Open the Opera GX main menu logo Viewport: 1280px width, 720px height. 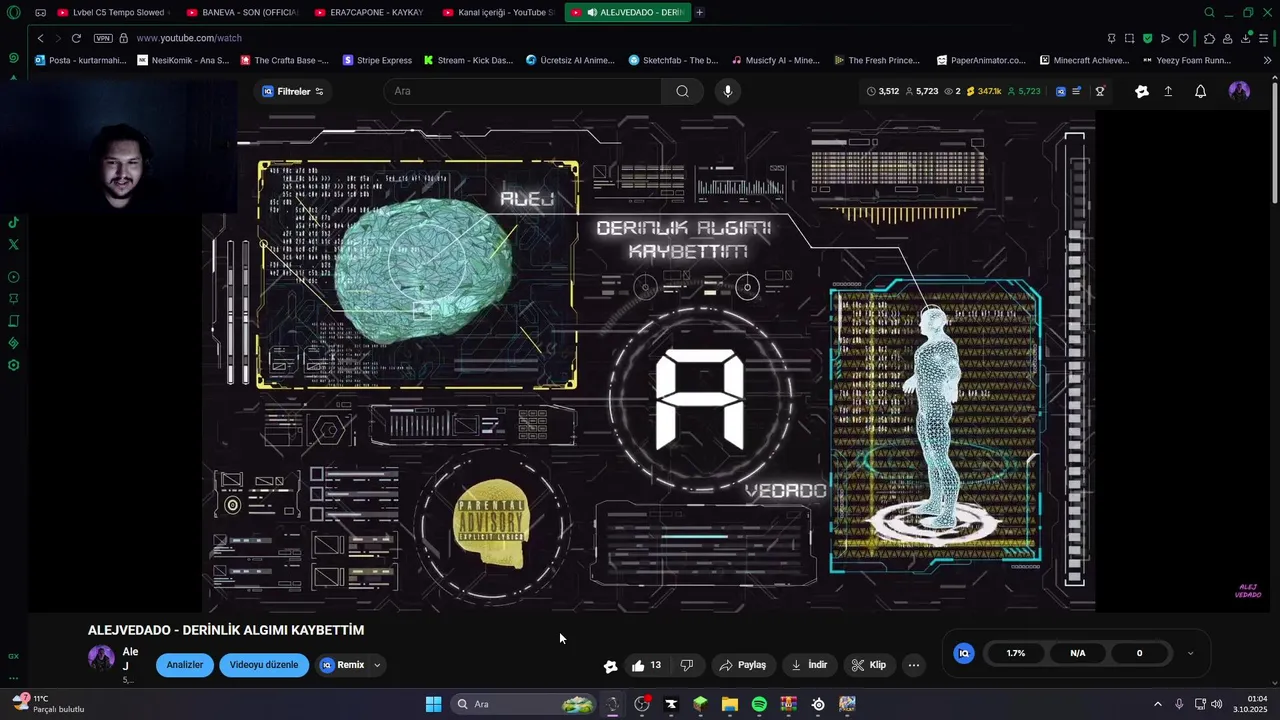click(x=13, y=12)
